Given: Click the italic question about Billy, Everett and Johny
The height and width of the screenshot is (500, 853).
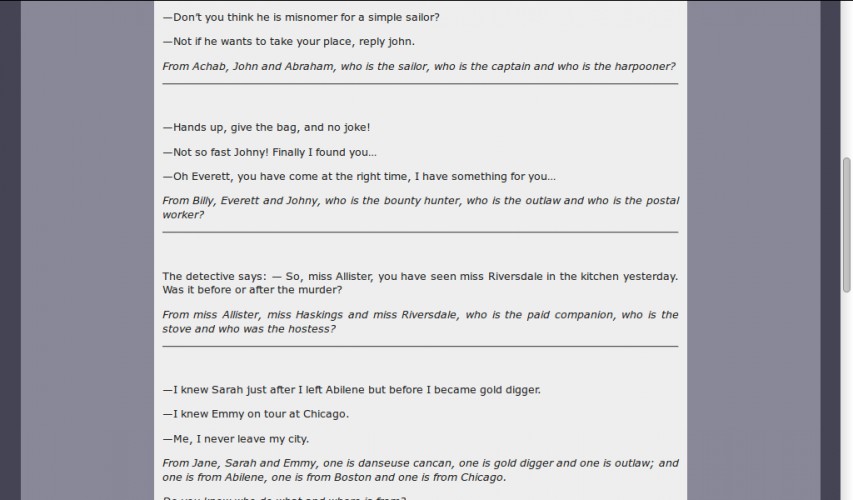Looking at the screenshot, I should click(421, 207).
